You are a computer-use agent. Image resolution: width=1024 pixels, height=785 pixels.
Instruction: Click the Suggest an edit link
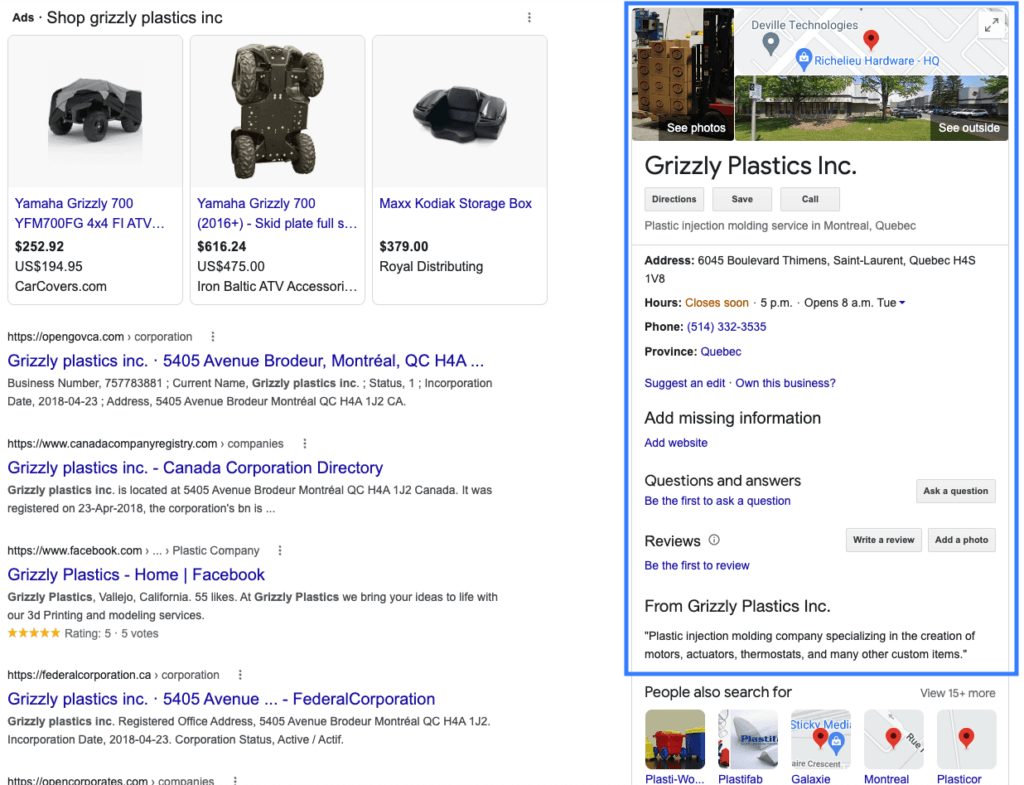(x=684, y=382)
